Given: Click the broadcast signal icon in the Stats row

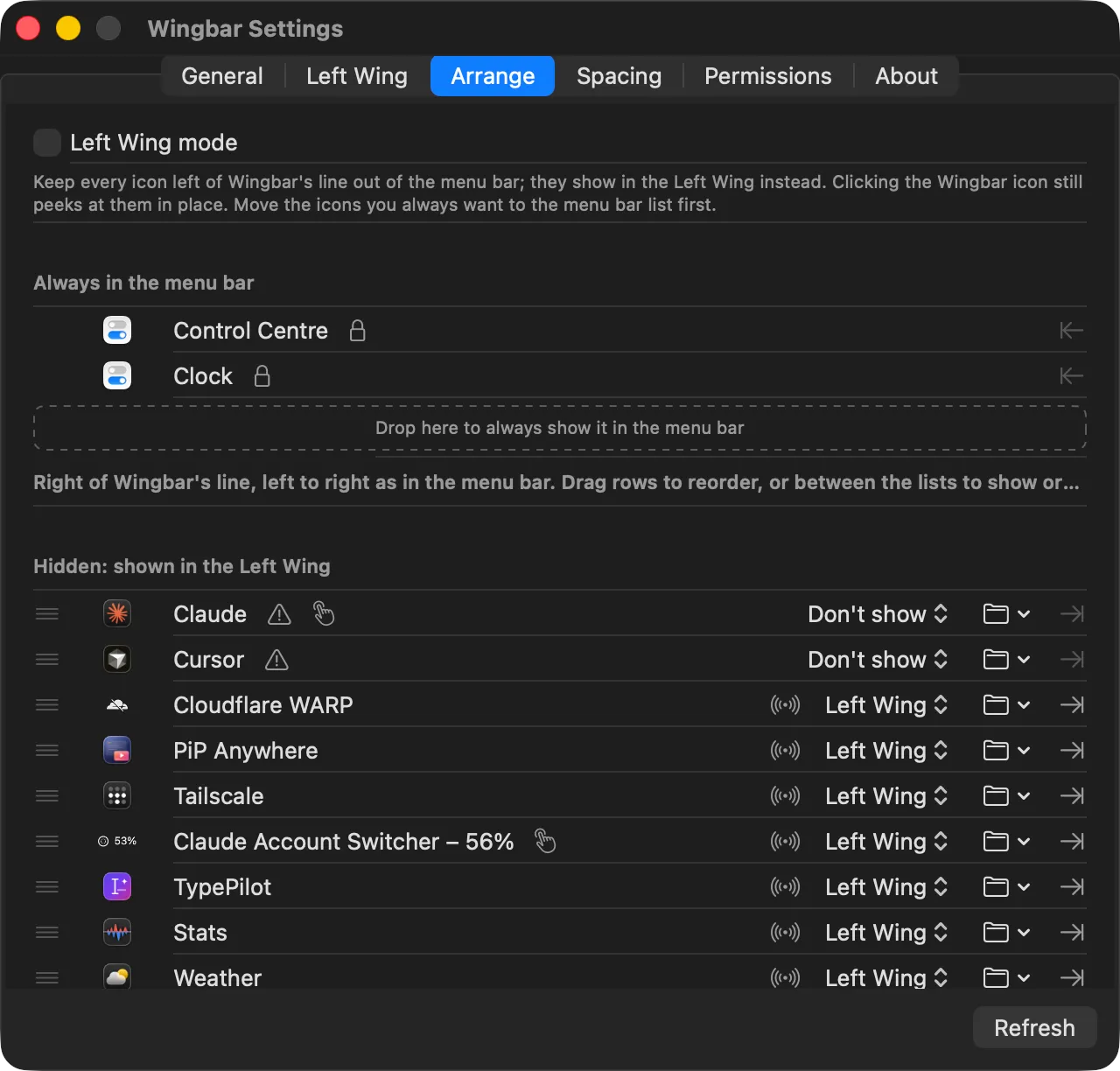Looking at the screenshot, I should click(x=785, y=932).
